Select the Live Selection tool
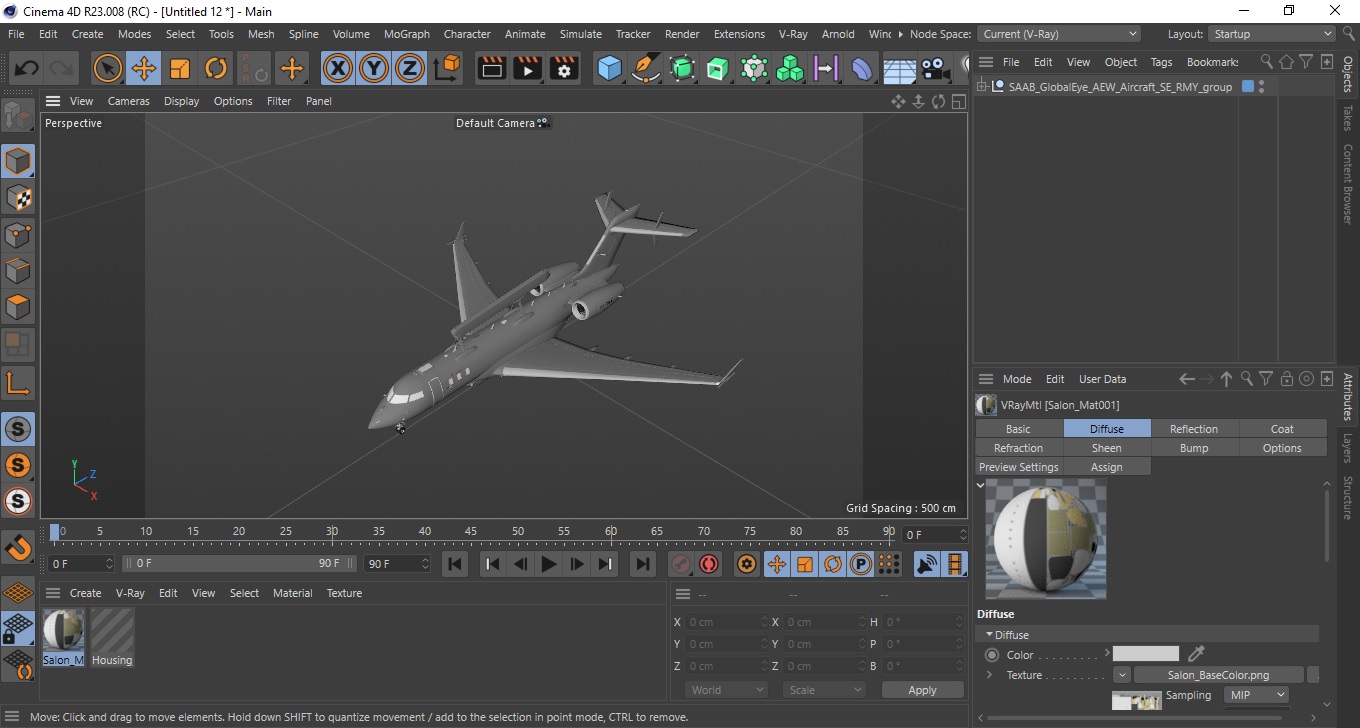The image size is (1360, 728). pos(107,68)
